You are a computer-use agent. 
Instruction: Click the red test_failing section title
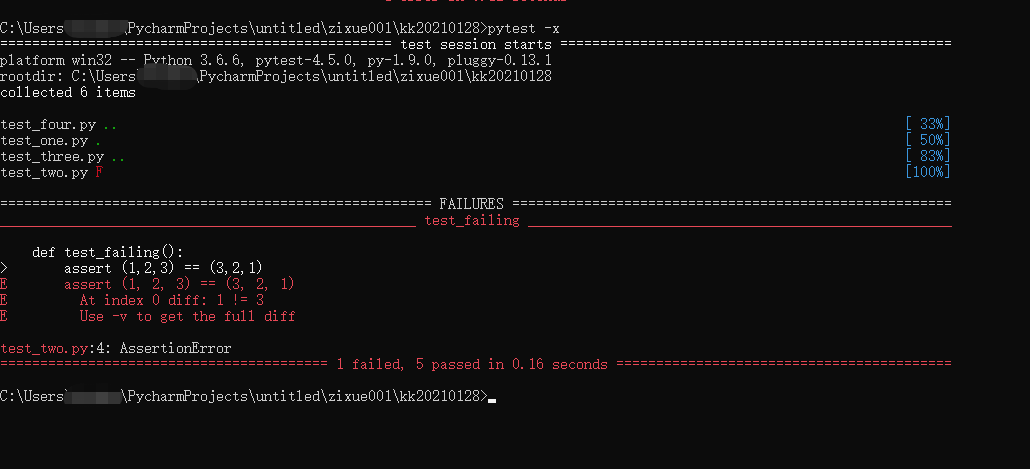472,221
